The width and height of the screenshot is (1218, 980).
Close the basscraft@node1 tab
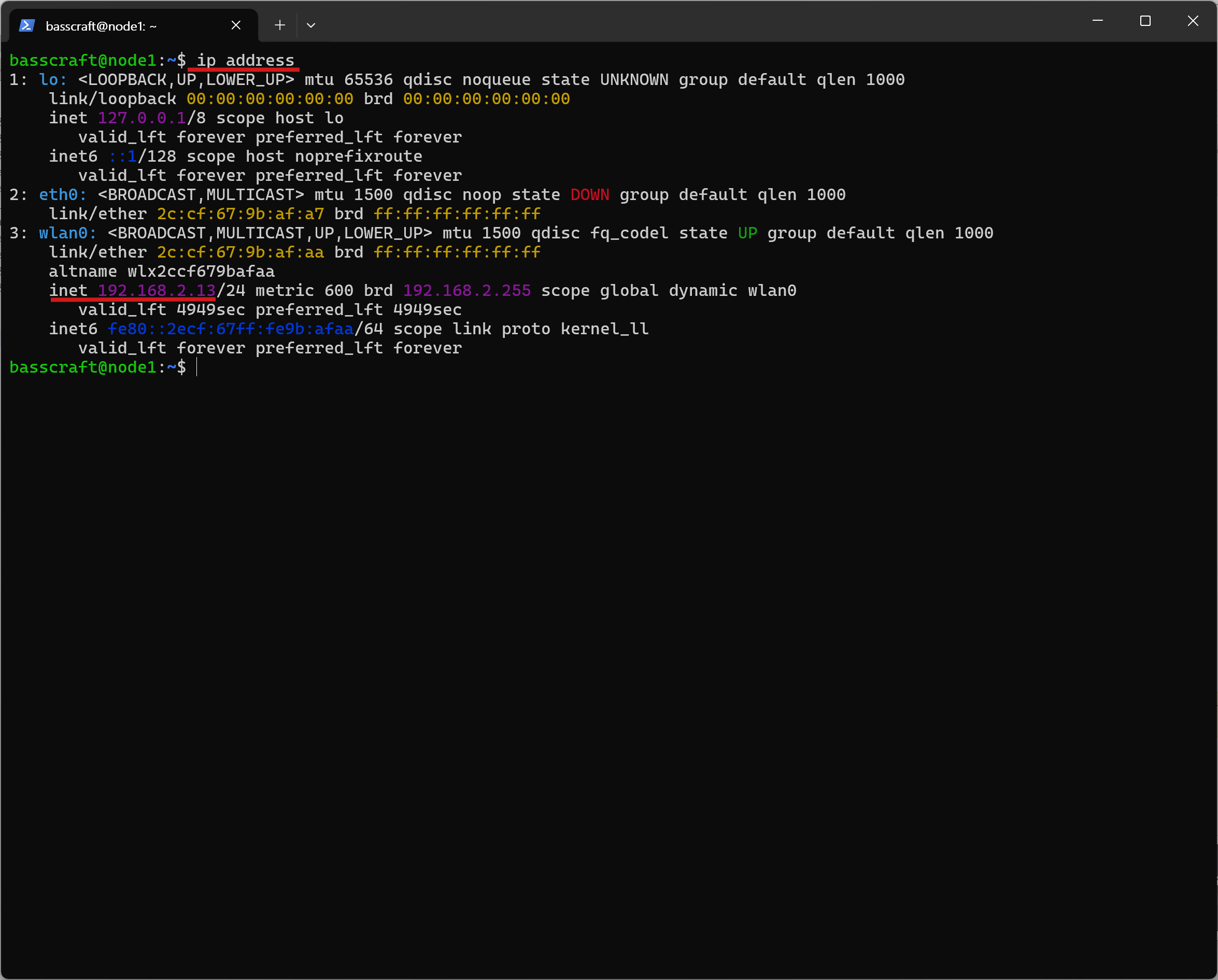pos(236,25)
